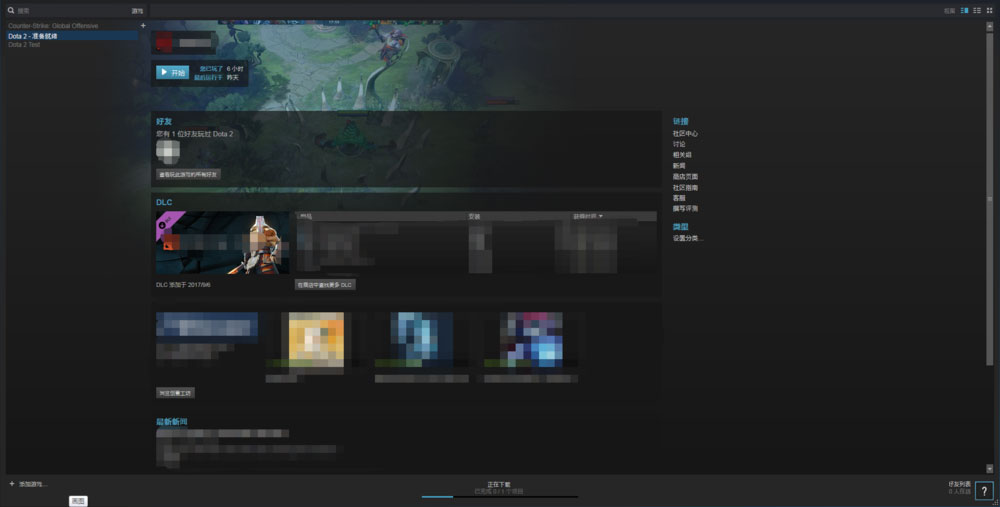Click 最新新闻 latest news heading
The width and height of the screenshot is (1000, 507).
pyautogui.click(x=172, y=422)
